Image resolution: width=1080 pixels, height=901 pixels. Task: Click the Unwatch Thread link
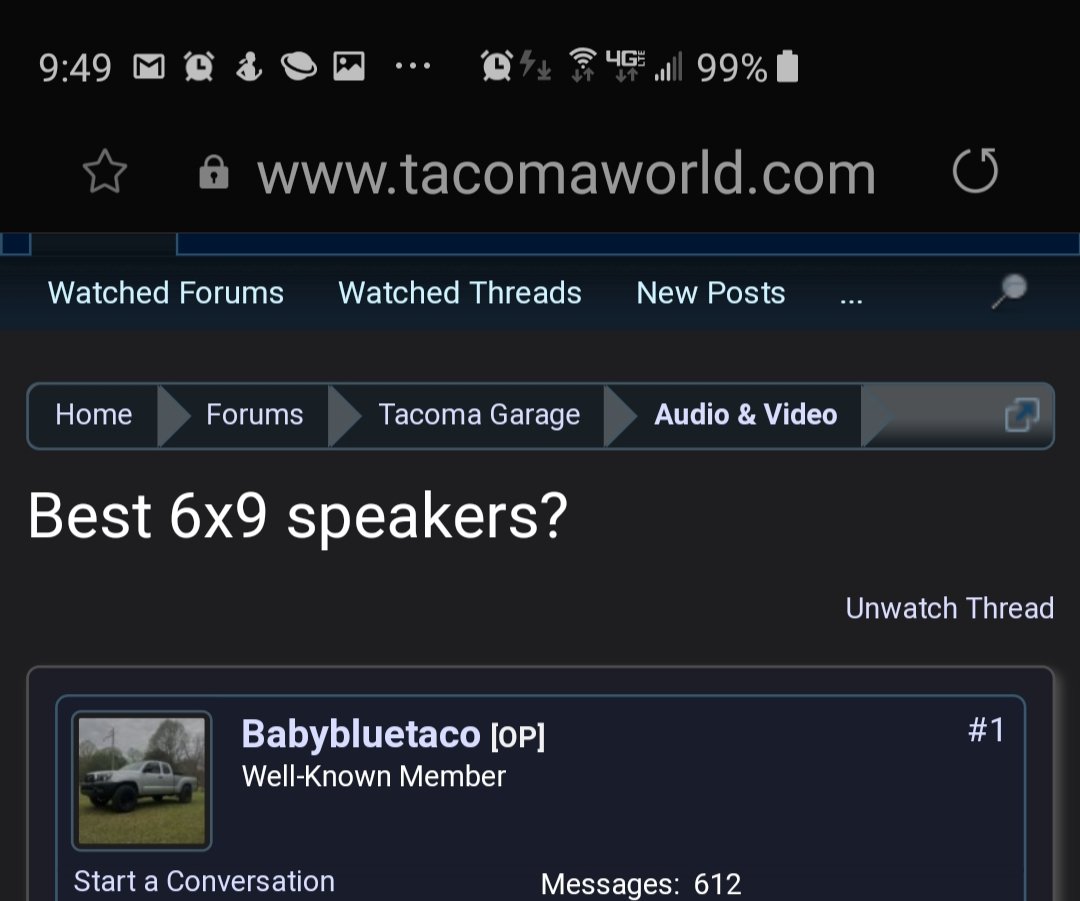[x=950, y=608]
